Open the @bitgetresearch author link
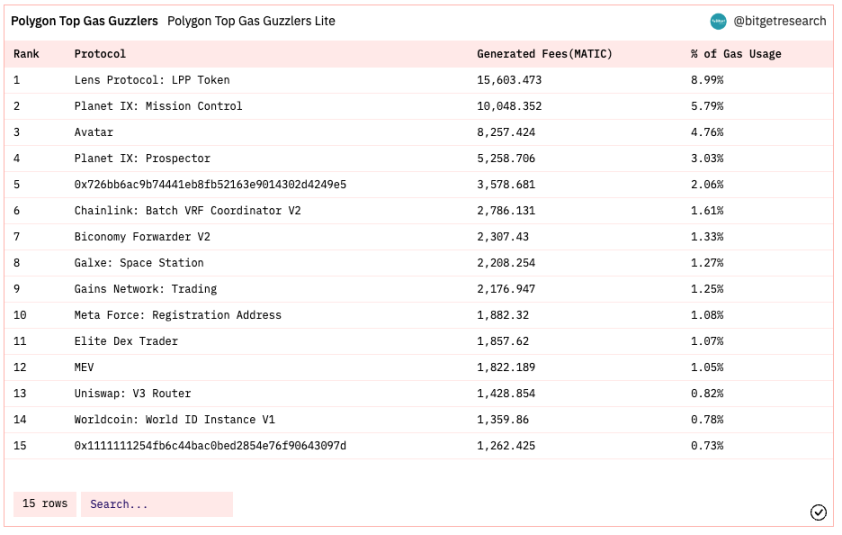Viewport: 842px width, 535px height. click(780, 21)
